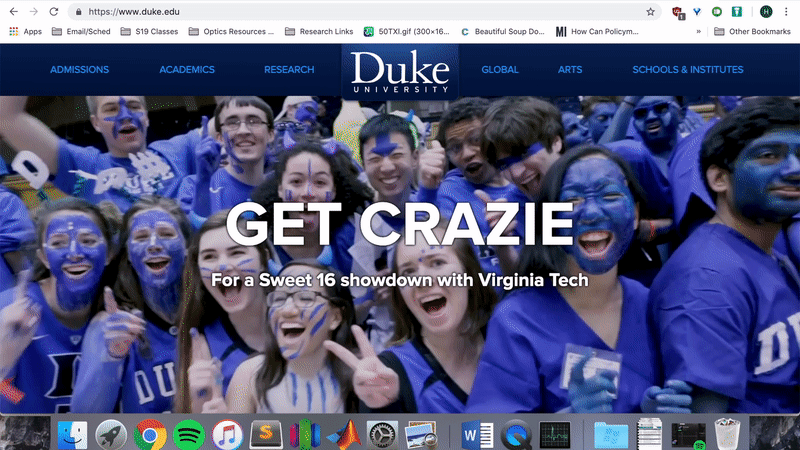Expand the hidden bookmarks overflow chevron
Screen dimensions: 800x450
[698, 31]
